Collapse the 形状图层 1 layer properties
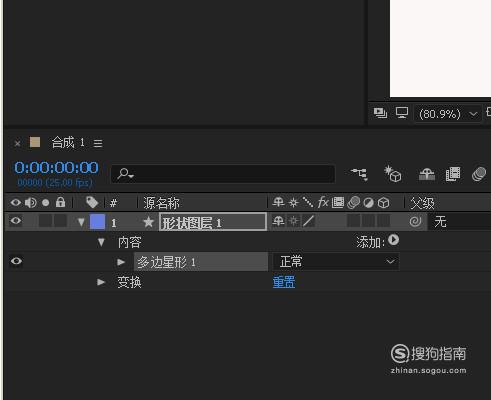491x400 pixels. [81, 222]
